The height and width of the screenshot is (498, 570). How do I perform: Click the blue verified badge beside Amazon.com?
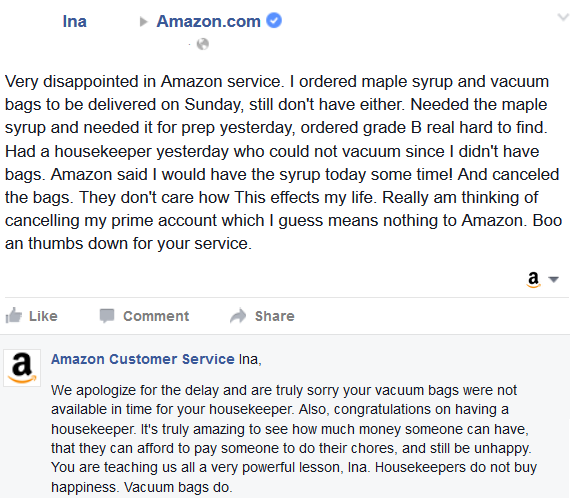pos(274,20)
